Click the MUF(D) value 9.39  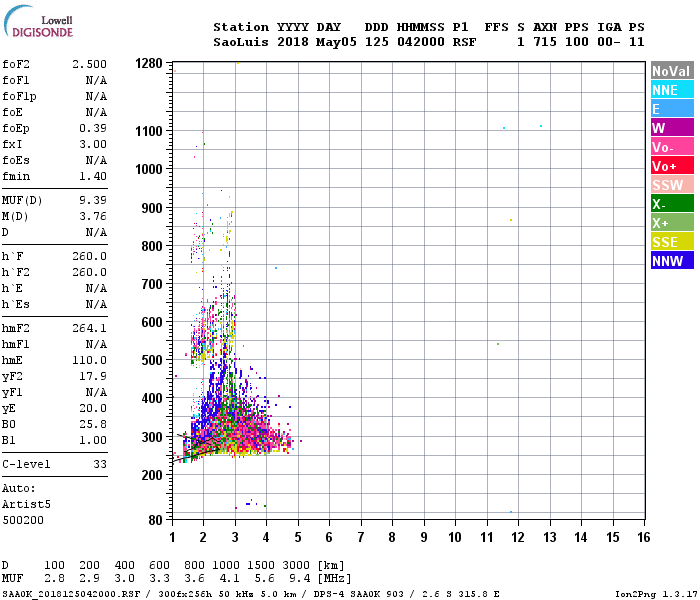(x=93, y=200)
